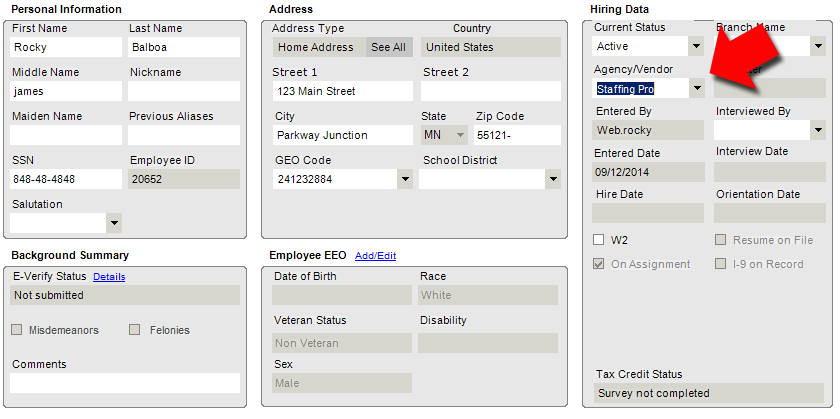Viewport: 840px width, 419px height.
Task: Select the Survey not completed tax credit field
Action: click(x=709, y=393)
